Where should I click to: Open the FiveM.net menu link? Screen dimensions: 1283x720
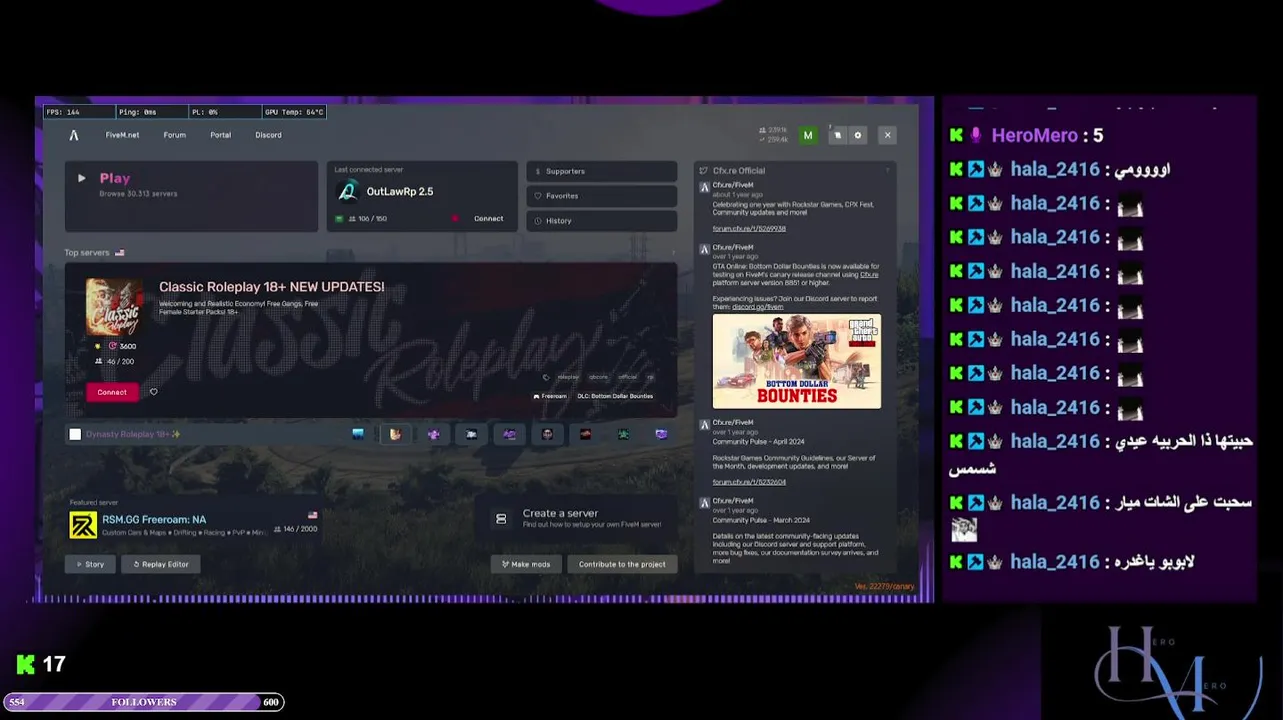[x=123, y=135]
